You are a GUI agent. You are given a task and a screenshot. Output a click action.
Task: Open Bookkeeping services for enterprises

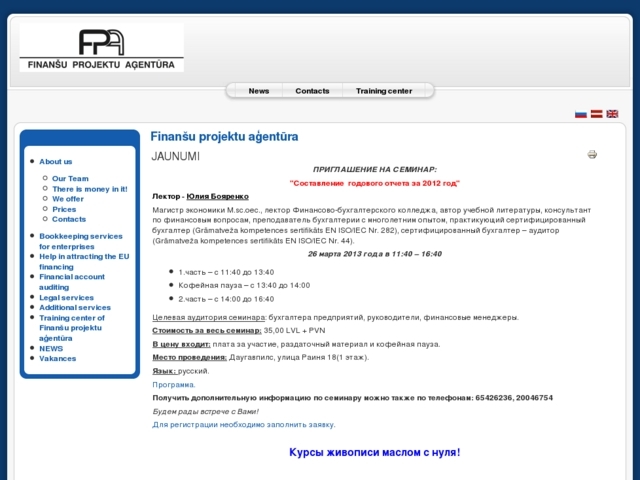pos(81,241)
